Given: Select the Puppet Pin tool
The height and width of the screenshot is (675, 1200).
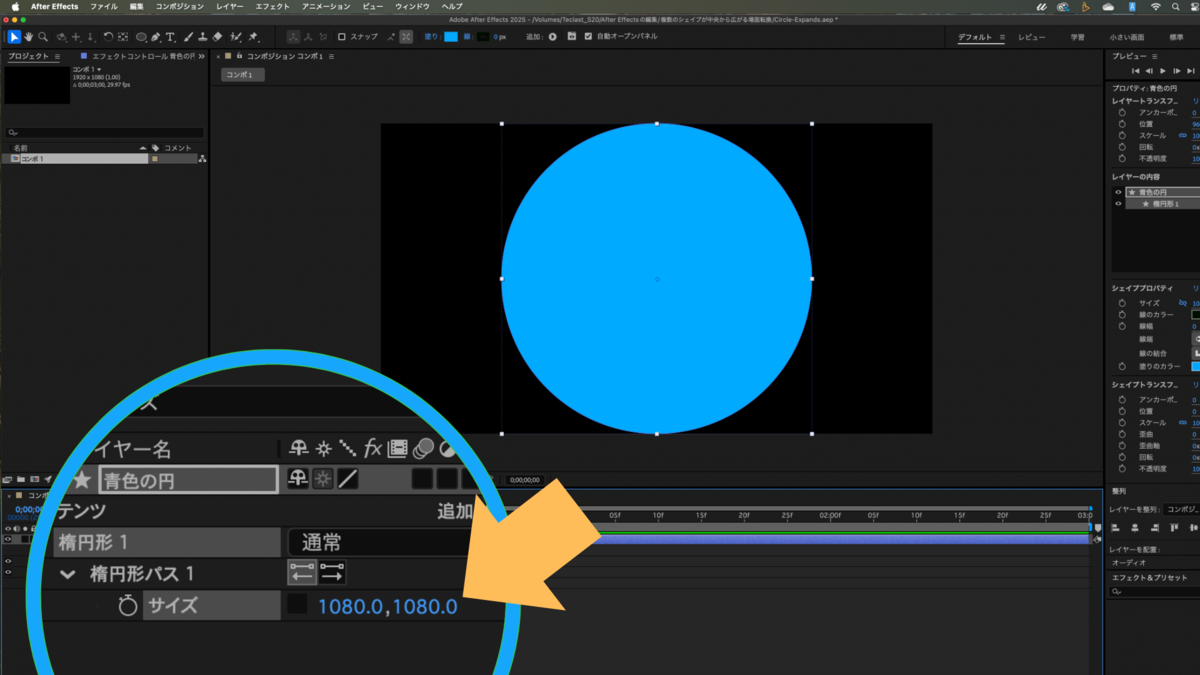Looking at the screenshot, I should [253, 37].
